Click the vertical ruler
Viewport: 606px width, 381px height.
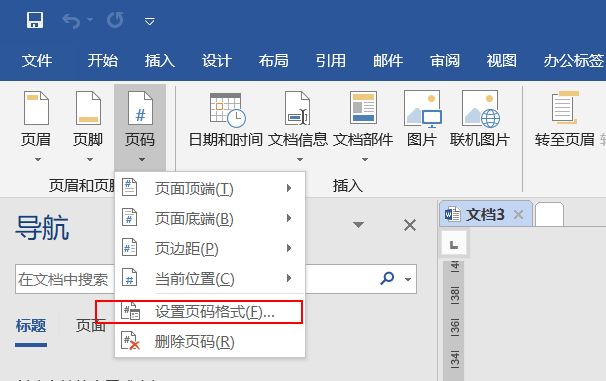coord(454,321)
